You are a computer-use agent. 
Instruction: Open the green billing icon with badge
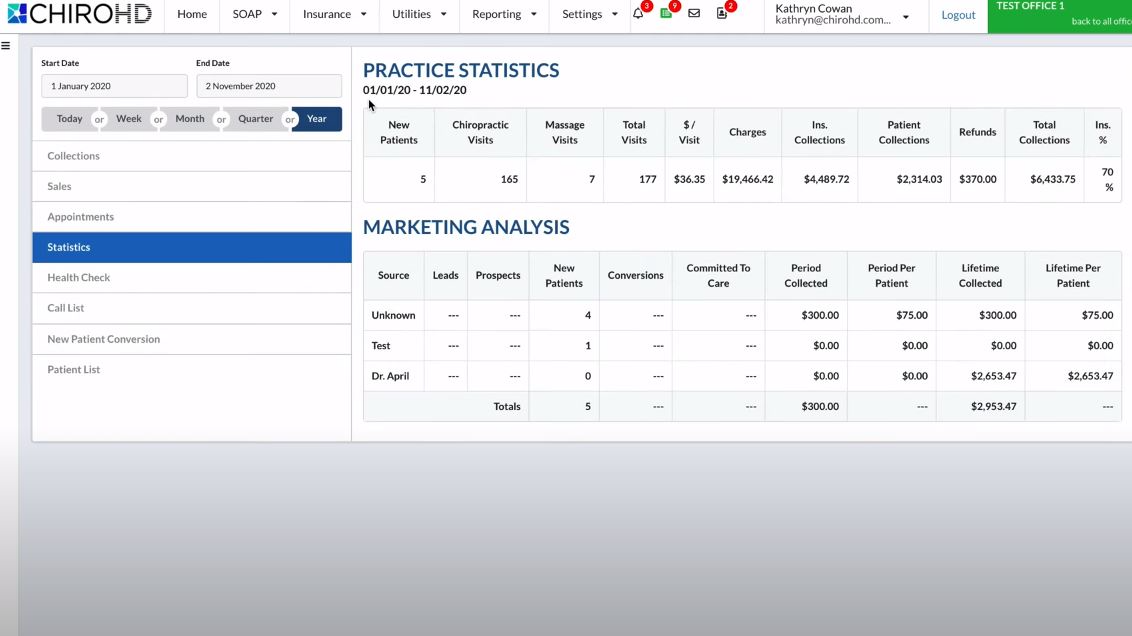click(x=666, y=14)
